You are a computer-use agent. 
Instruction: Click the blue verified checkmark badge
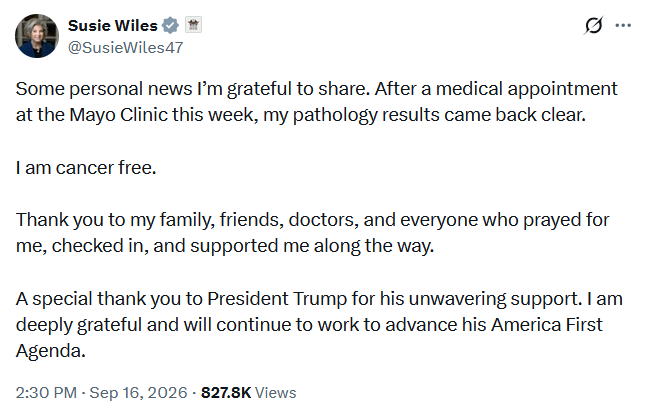tap(170, 26)
